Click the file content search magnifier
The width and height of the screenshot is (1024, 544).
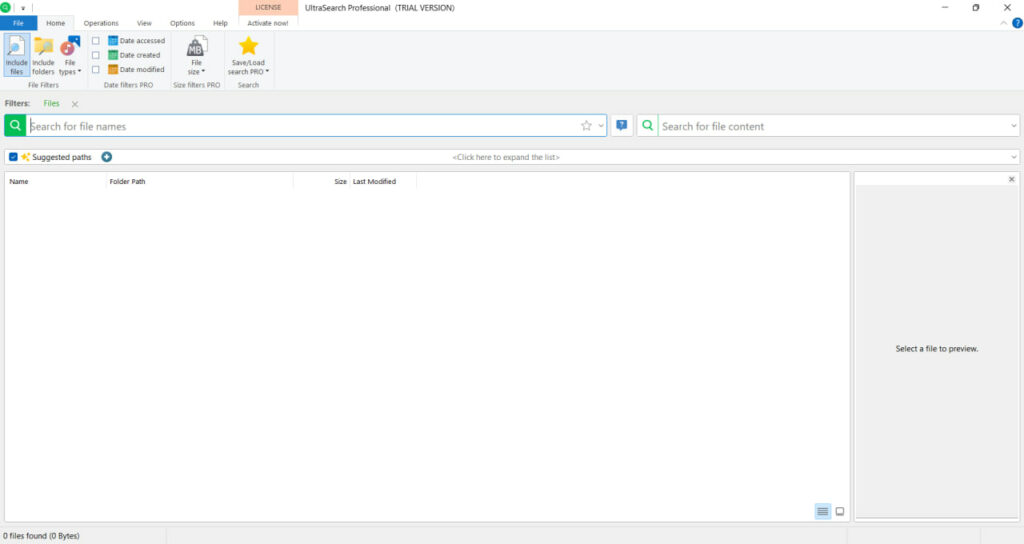click(x=647, y=125)
